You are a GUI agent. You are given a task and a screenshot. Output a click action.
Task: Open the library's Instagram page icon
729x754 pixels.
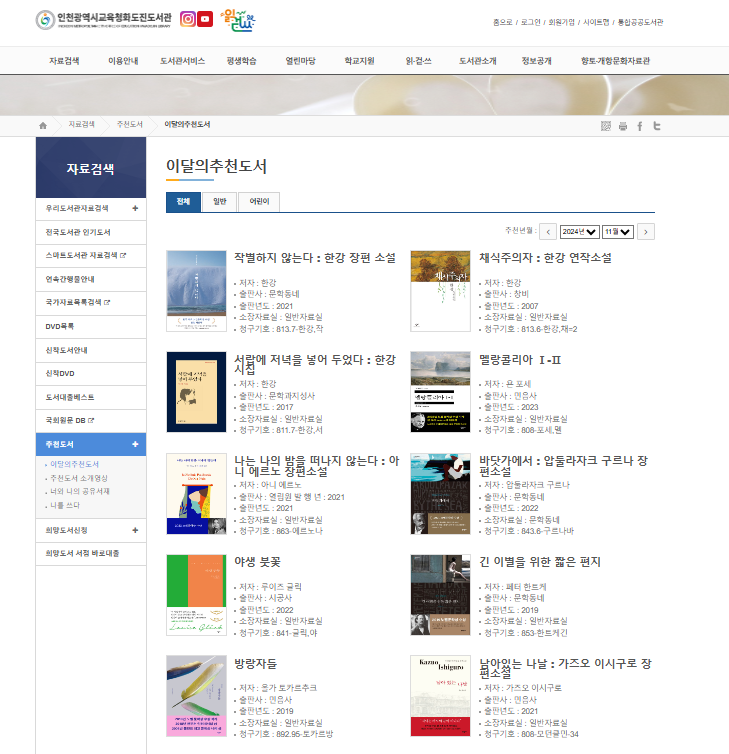coord(186,19)
